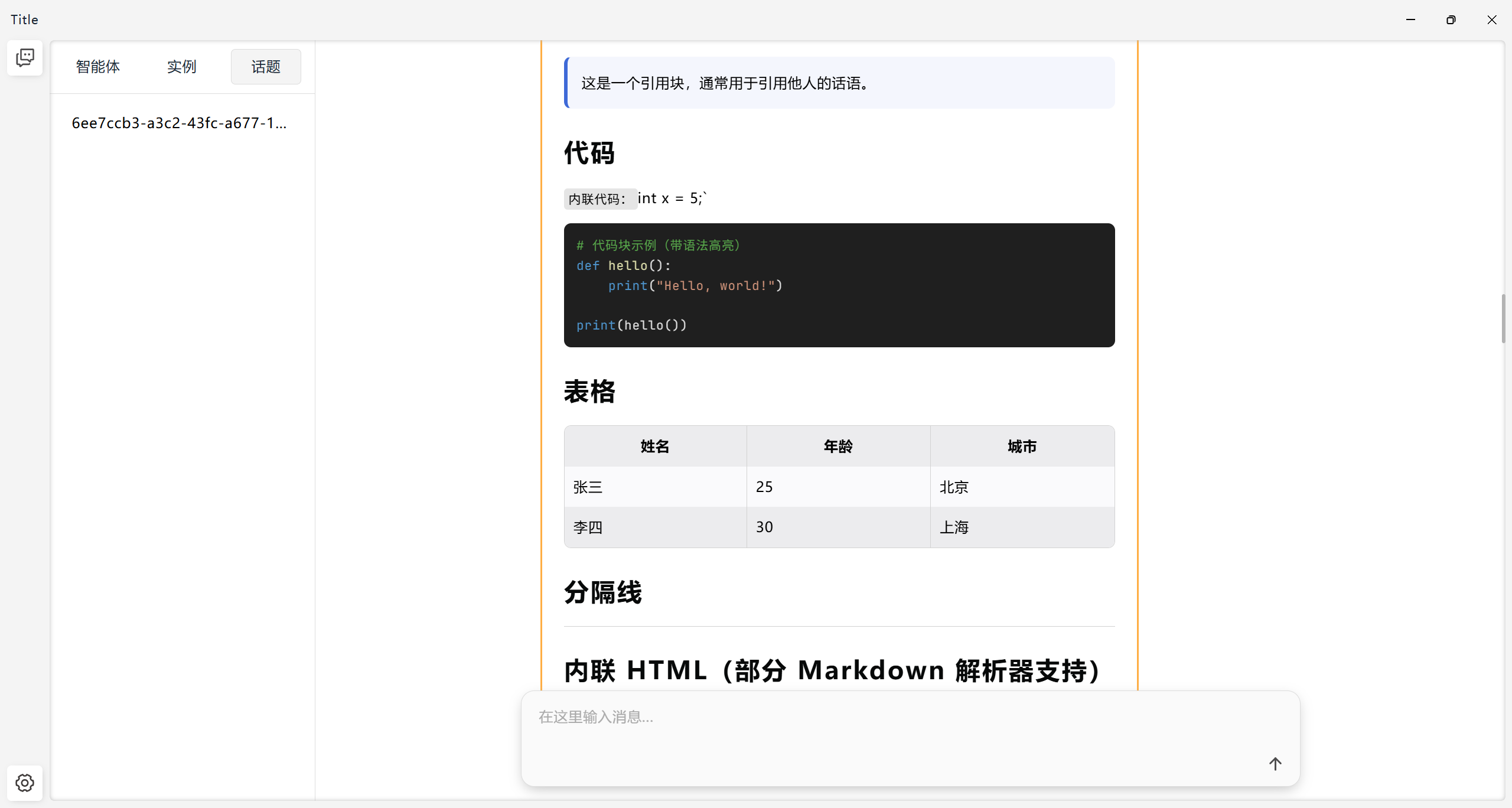Send the message with the up-arrow icon

coord(1275,764)
